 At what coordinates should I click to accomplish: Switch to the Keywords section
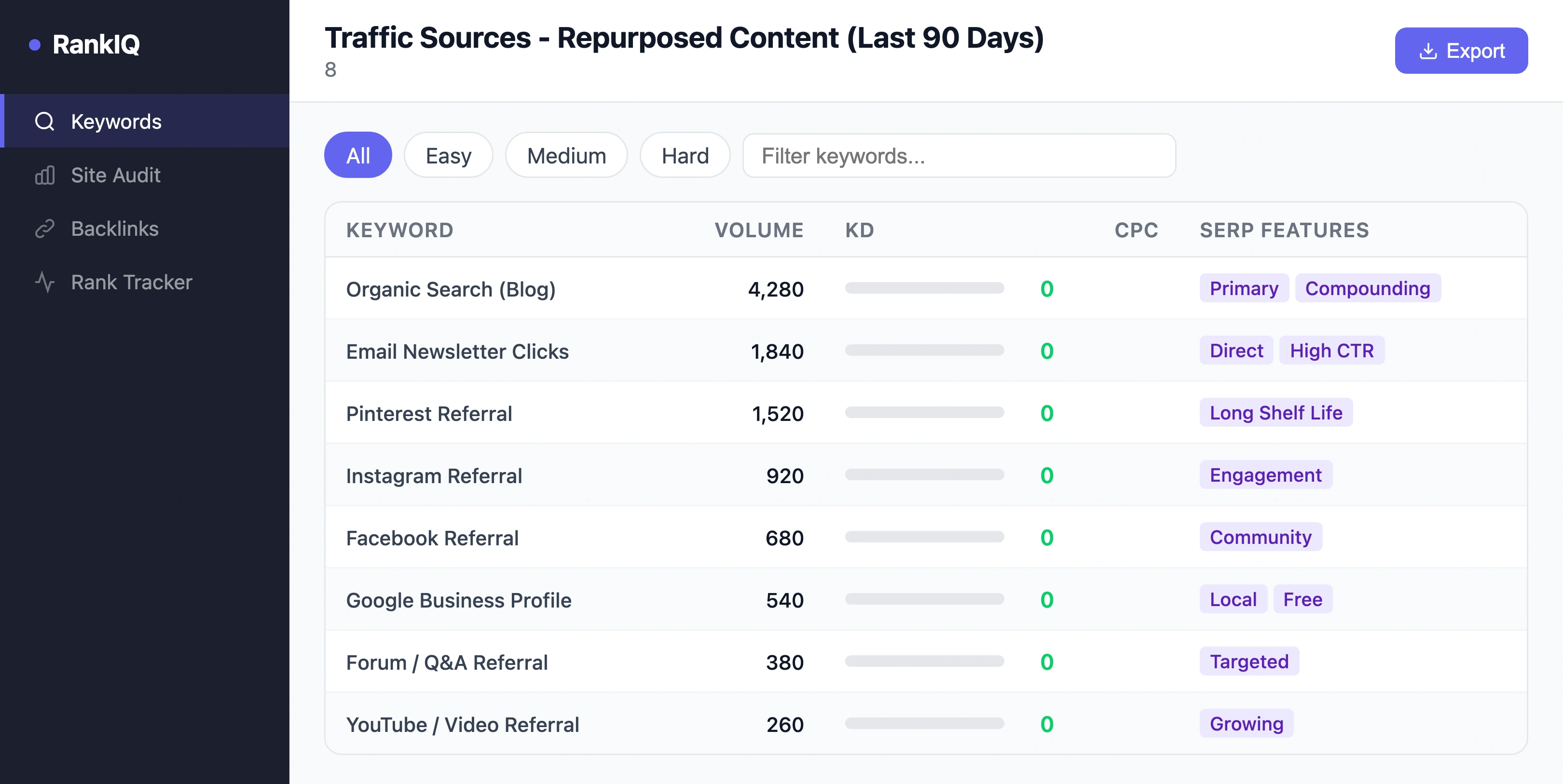tap(116, 122)
